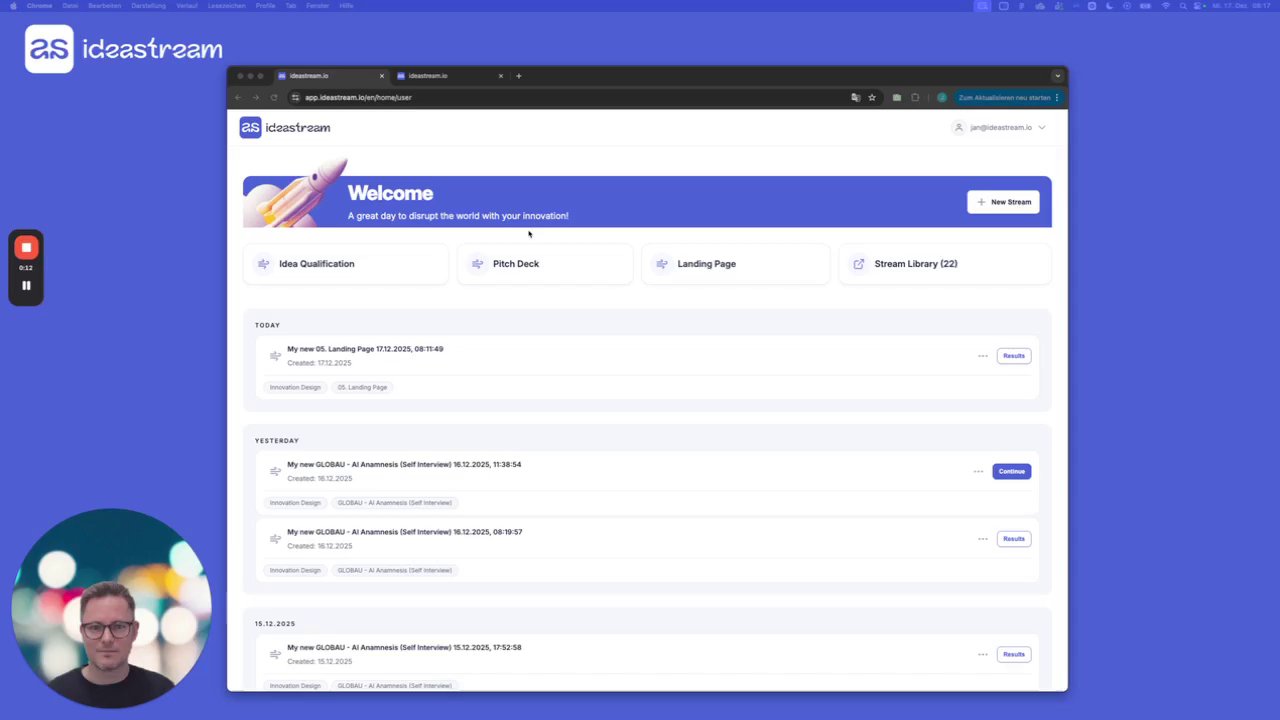Open the browser extensions icon

click(x=915, y=97)
